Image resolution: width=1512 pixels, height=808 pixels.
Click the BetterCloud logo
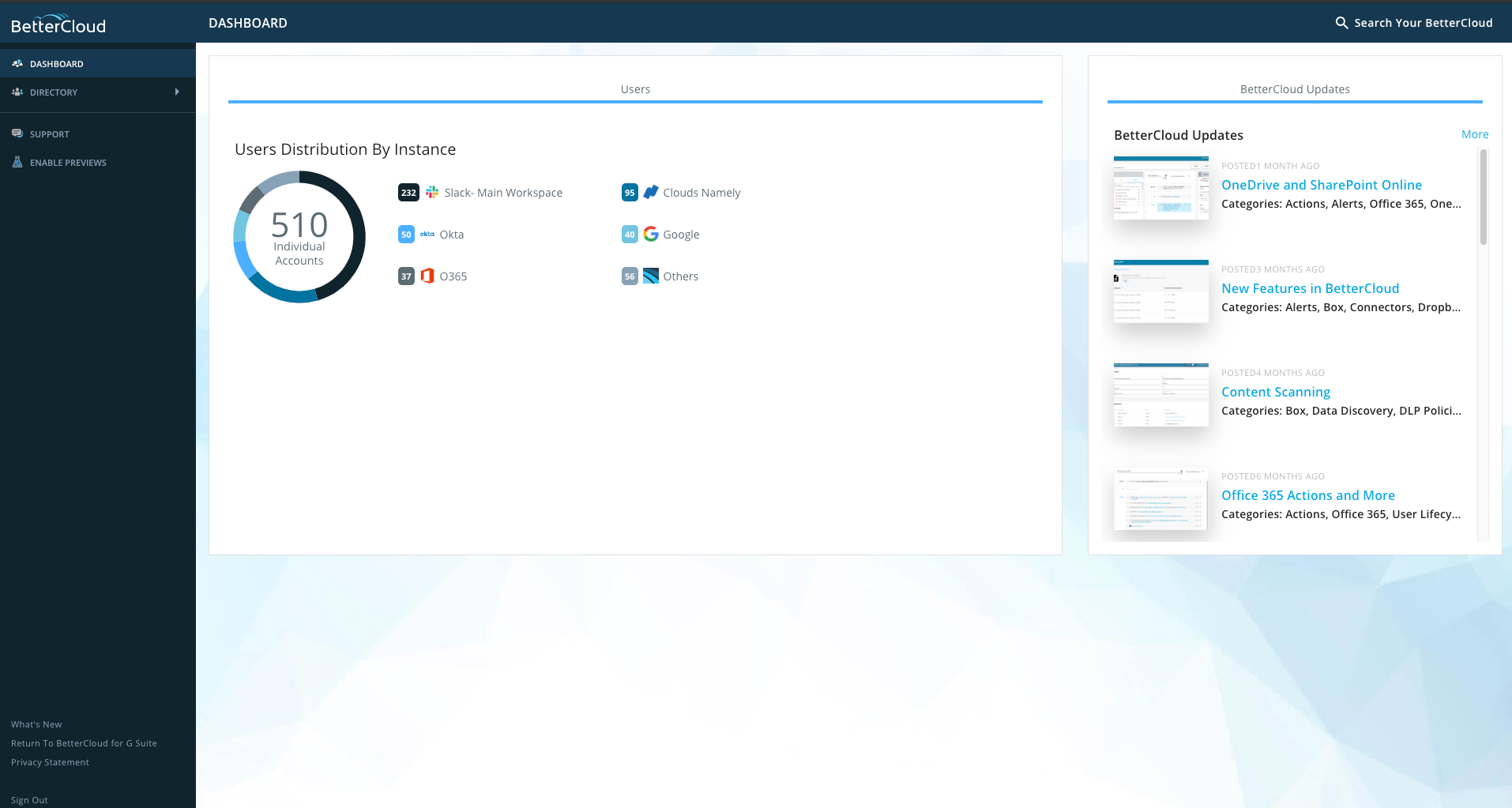tap(58, 24)
